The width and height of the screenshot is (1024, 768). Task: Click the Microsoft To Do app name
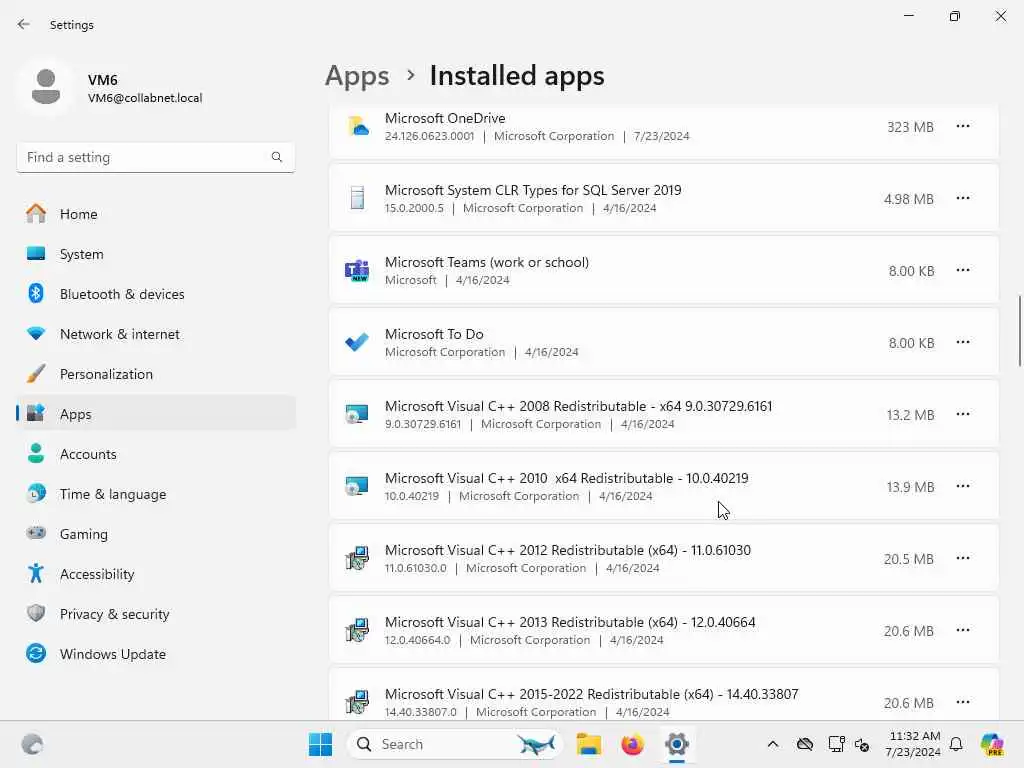click(434, 334)
